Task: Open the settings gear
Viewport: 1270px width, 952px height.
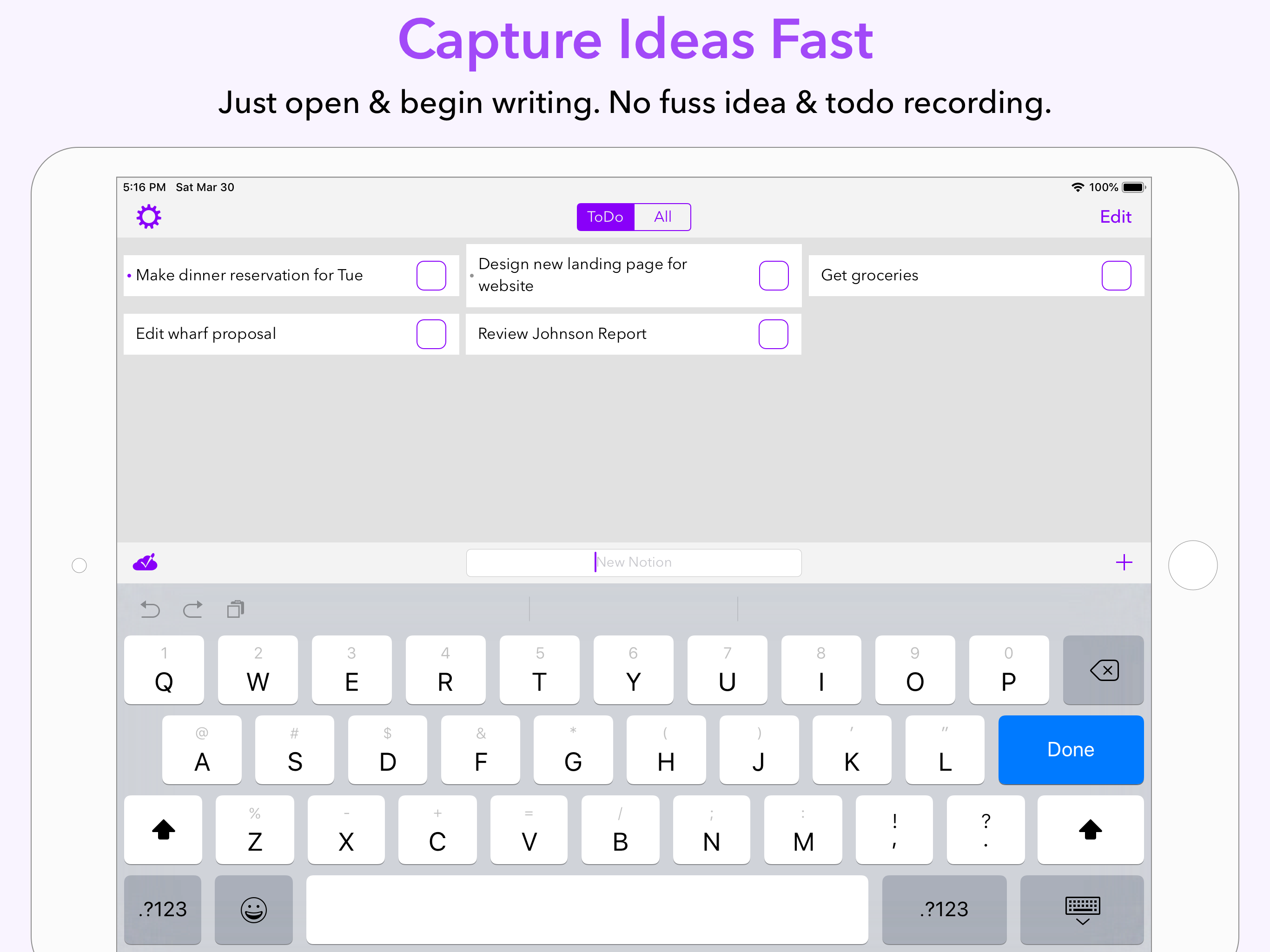Action: tap(148, 217)
